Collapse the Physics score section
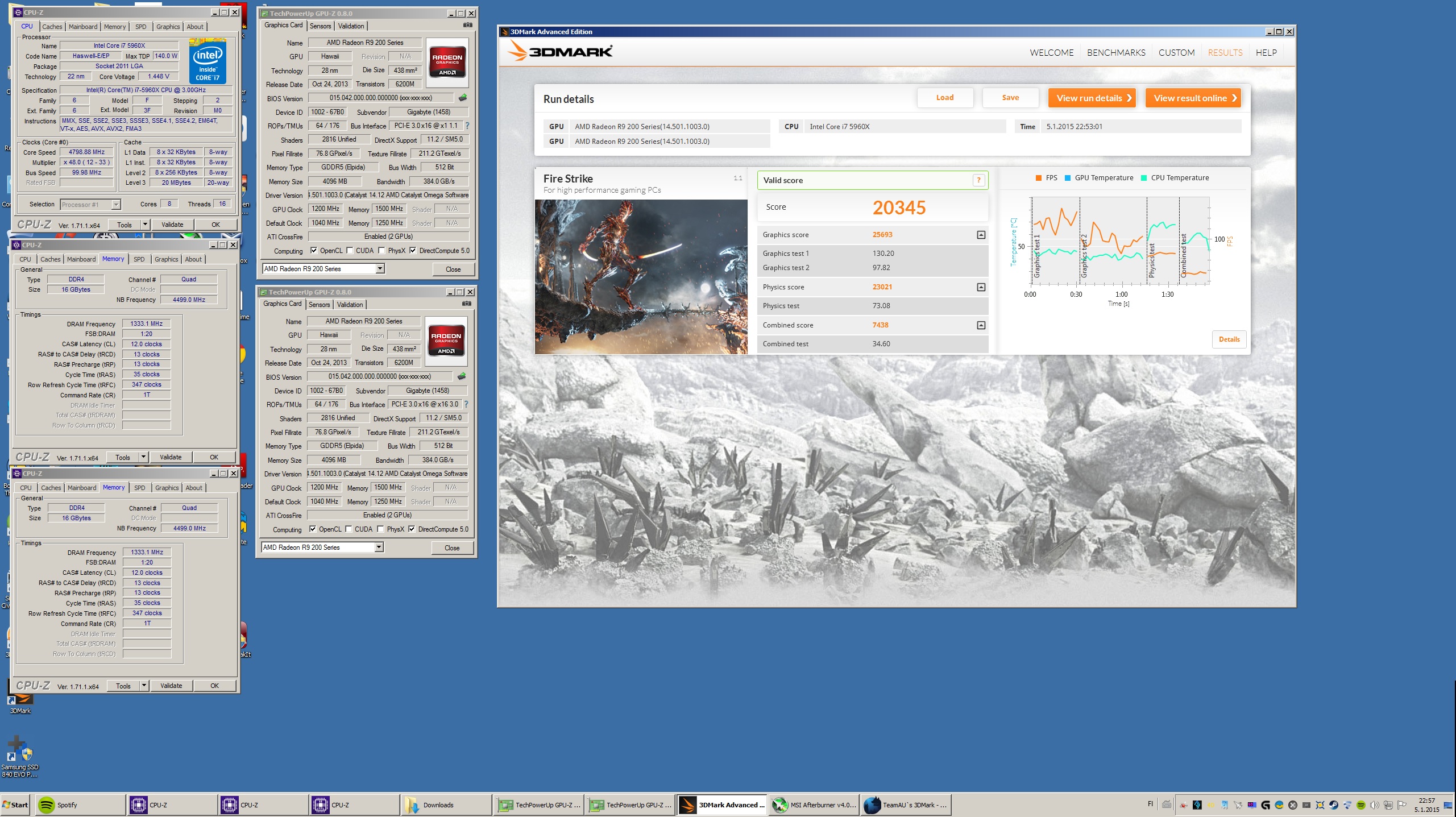The image size is (1456, 817). pyautogui.click(x=981, y=287)
